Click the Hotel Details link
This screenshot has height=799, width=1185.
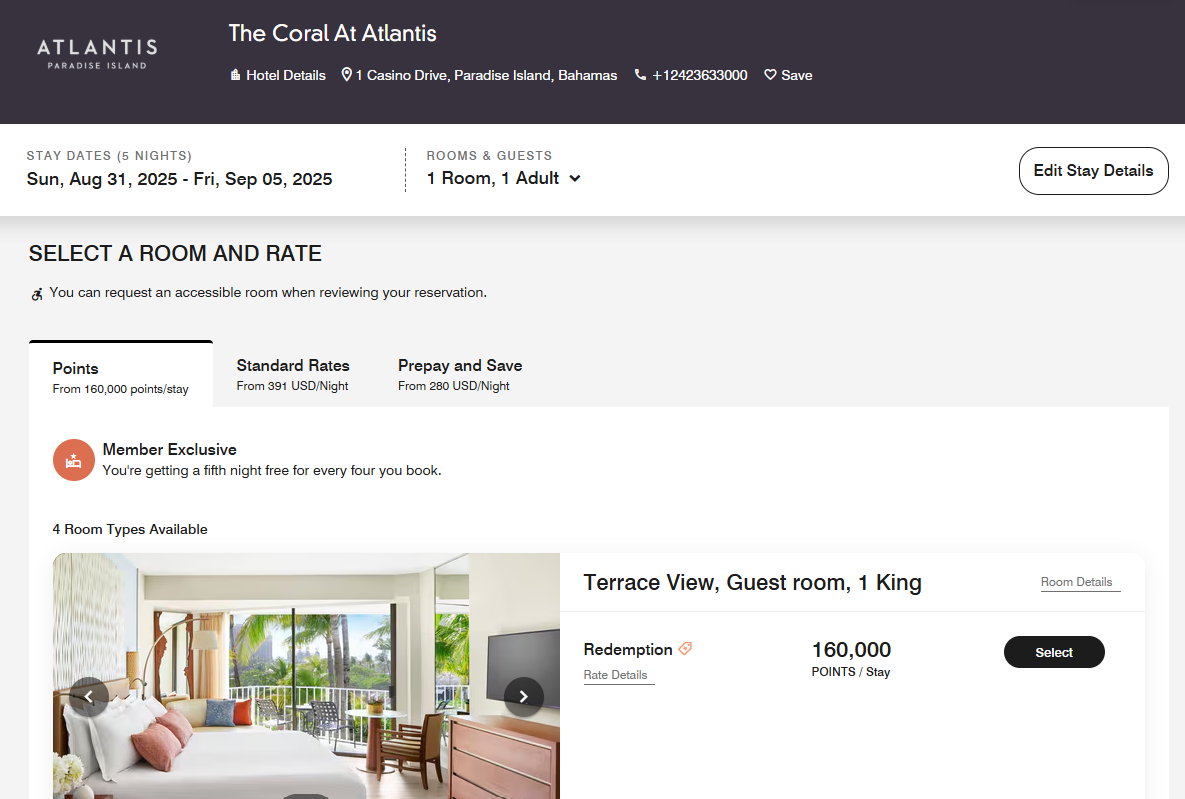[x=285, y=75]
